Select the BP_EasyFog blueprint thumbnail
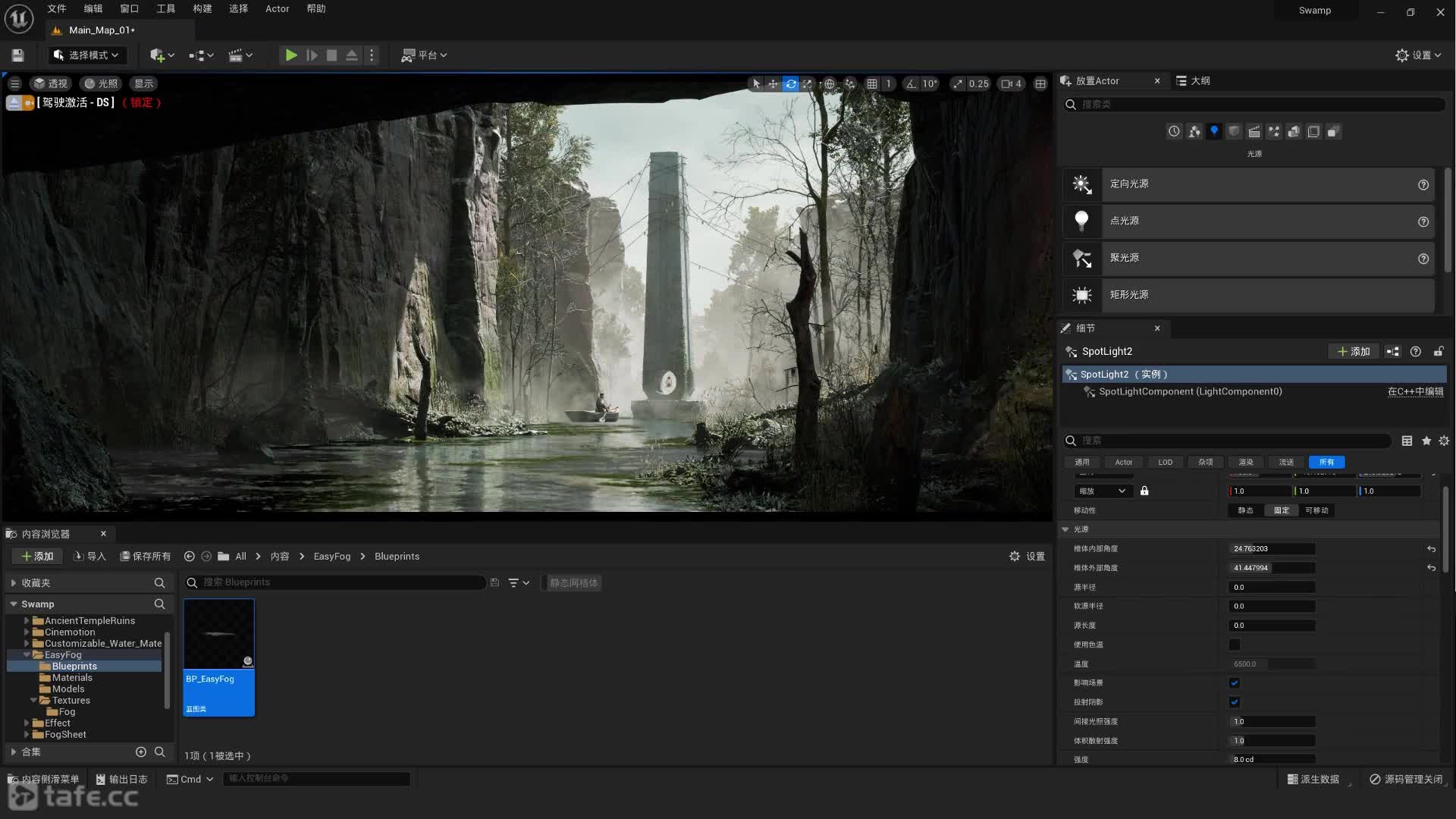This screenshot has height=819, width=1456. click(219, 657)
